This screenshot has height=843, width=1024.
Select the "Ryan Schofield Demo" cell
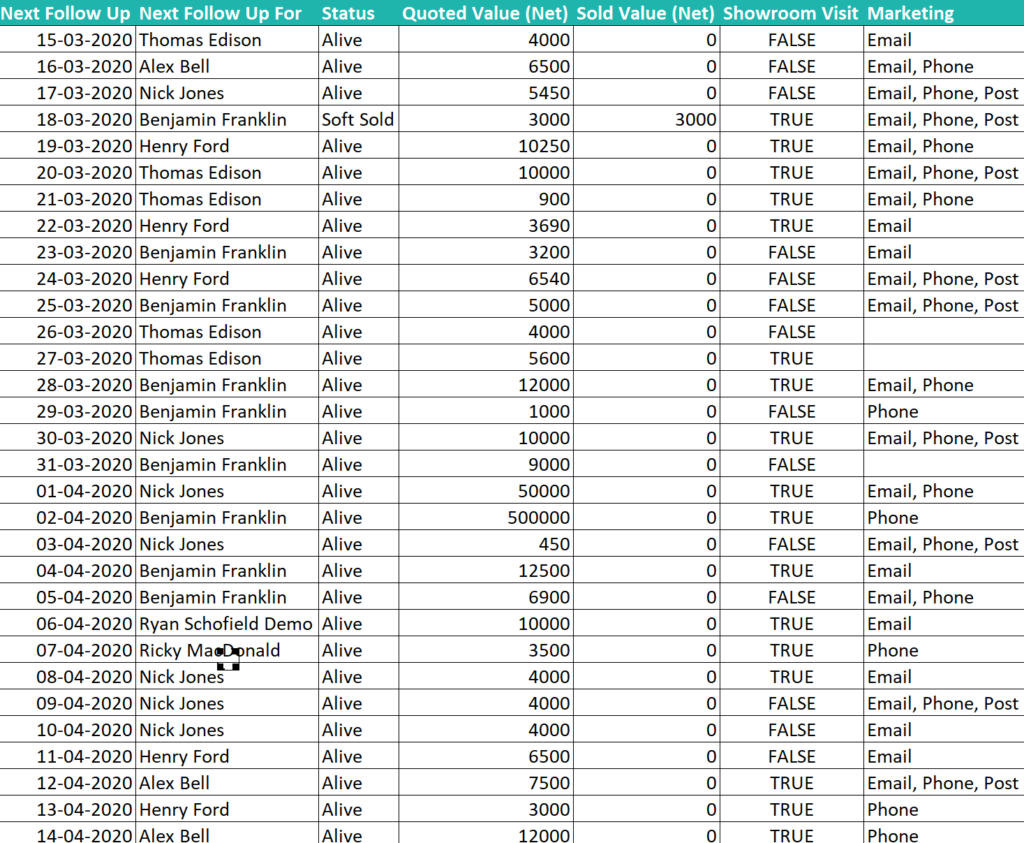click(x=226, y=624)
